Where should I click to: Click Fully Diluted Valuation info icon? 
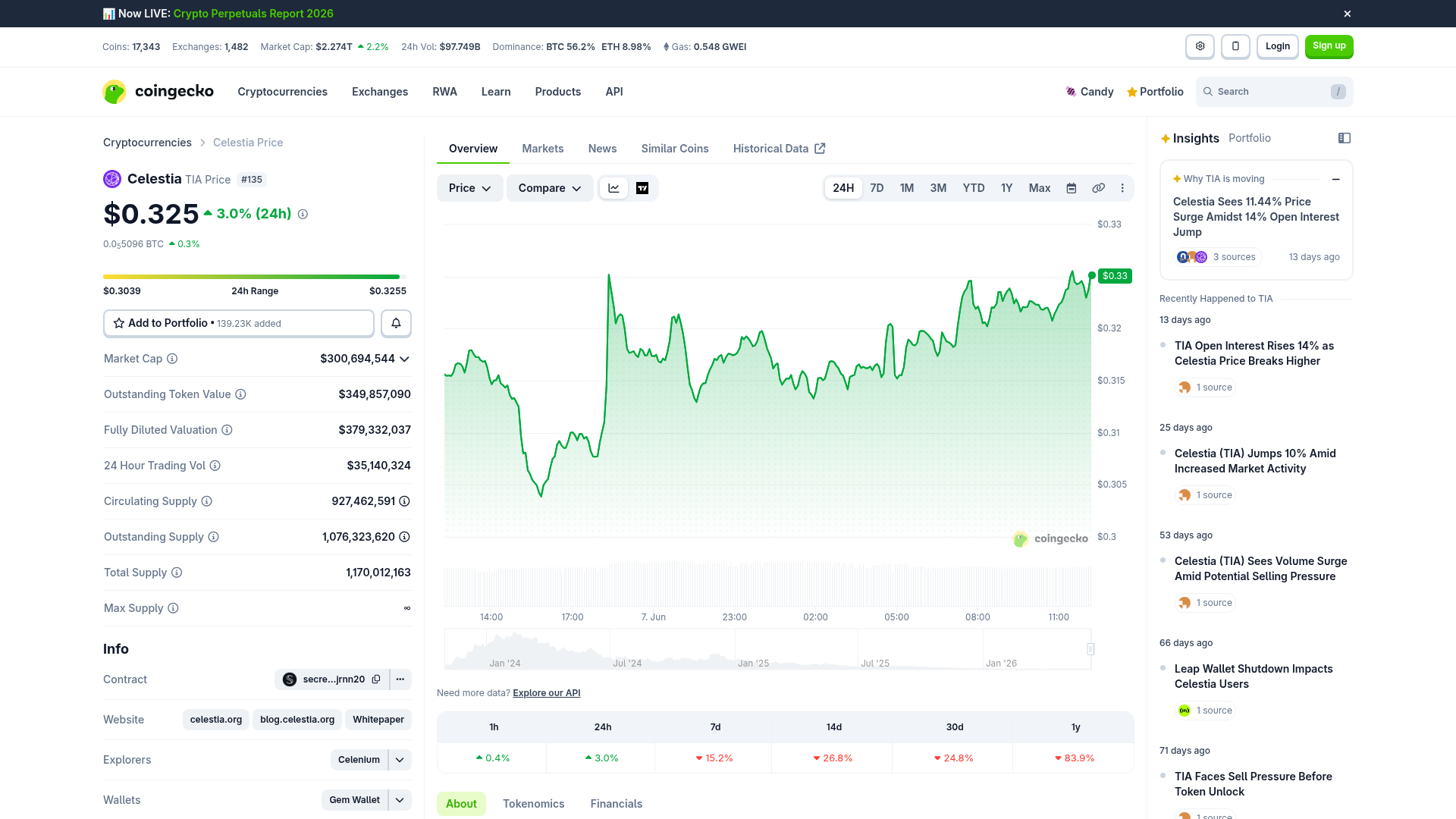[x=227, y=430]
